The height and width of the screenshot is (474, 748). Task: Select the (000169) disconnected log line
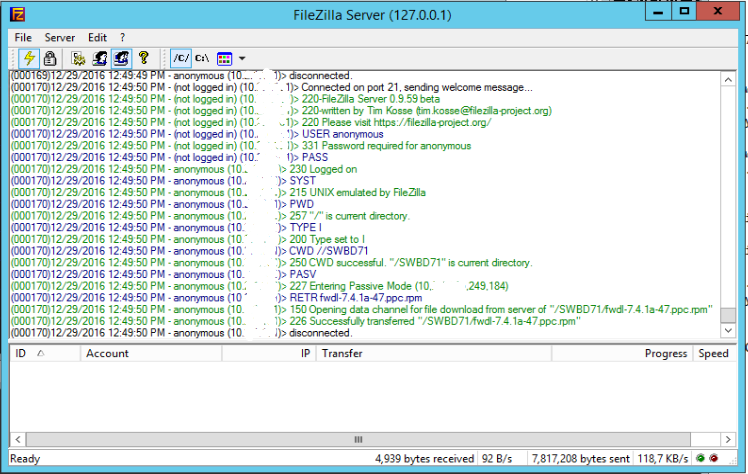181,76
